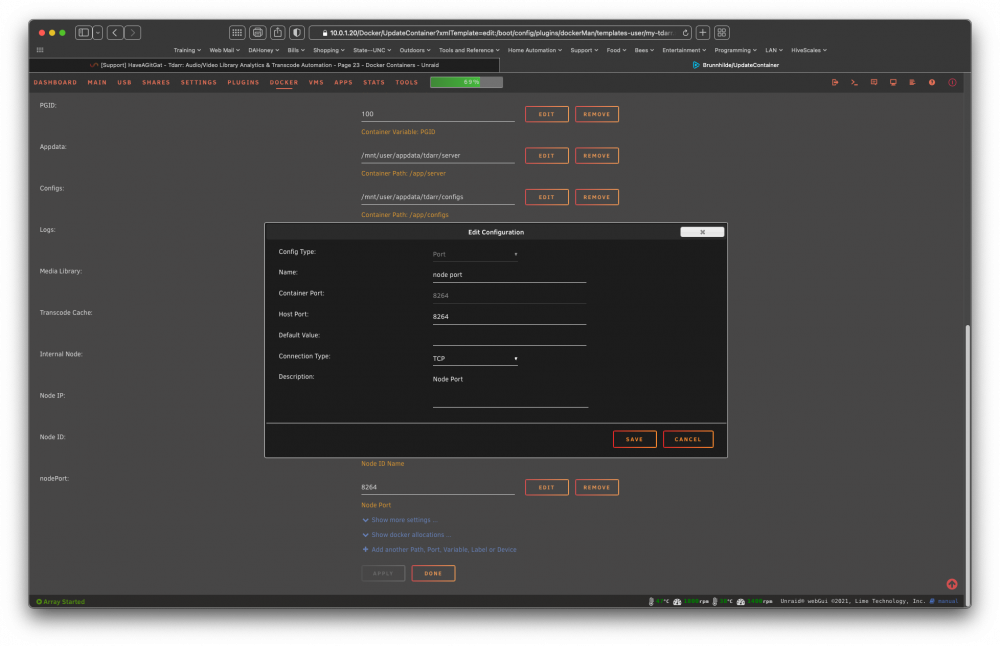Viewport: 1000px width, 646px height.
Task: Click the Default Value field
Action: tap(509, 338)
